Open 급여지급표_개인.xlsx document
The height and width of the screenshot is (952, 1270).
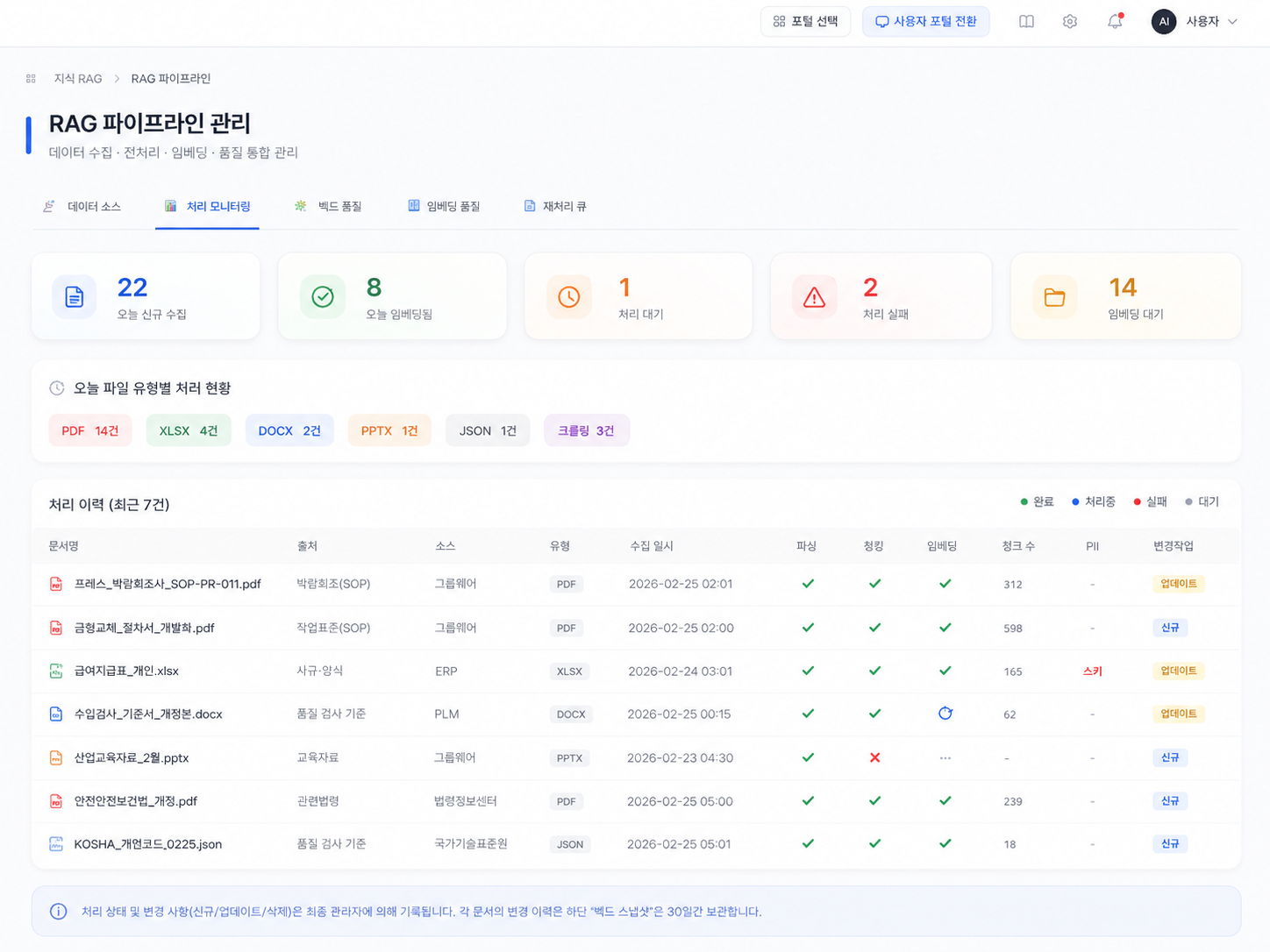tap(126, 671)
